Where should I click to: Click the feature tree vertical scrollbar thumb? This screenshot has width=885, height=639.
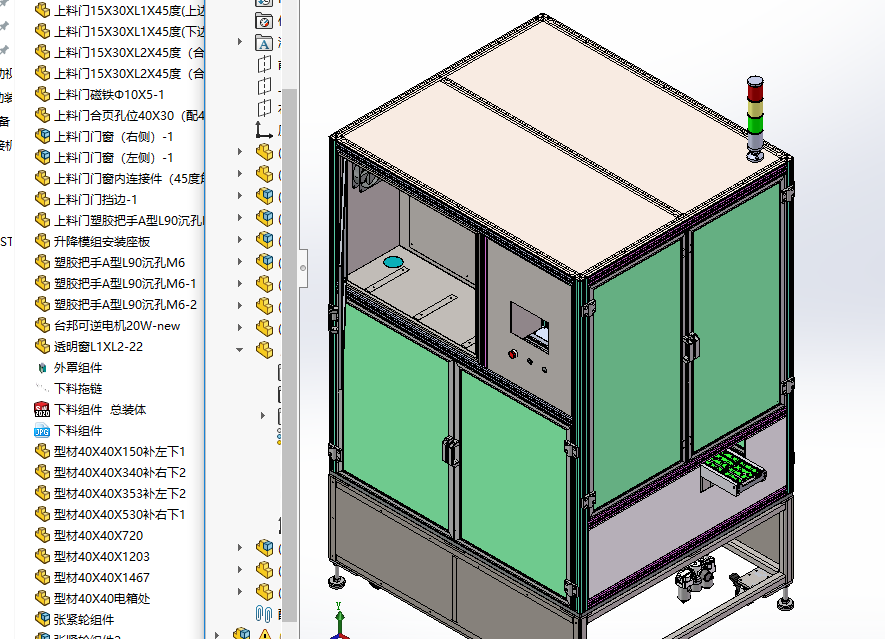point(290,354)
